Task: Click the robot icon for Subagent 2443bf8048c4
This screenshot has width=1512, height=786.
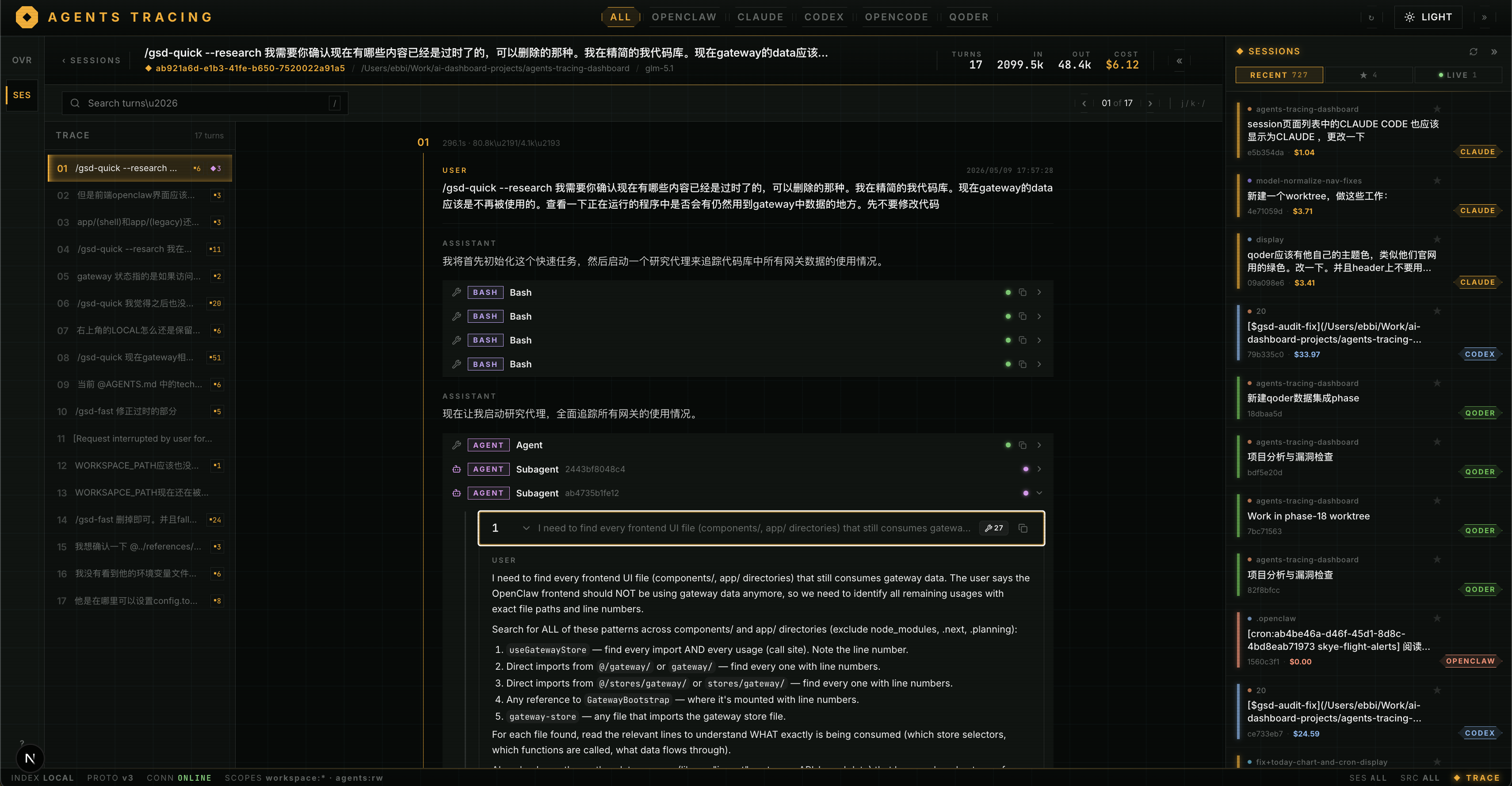Action: click(x=457, y=469)
